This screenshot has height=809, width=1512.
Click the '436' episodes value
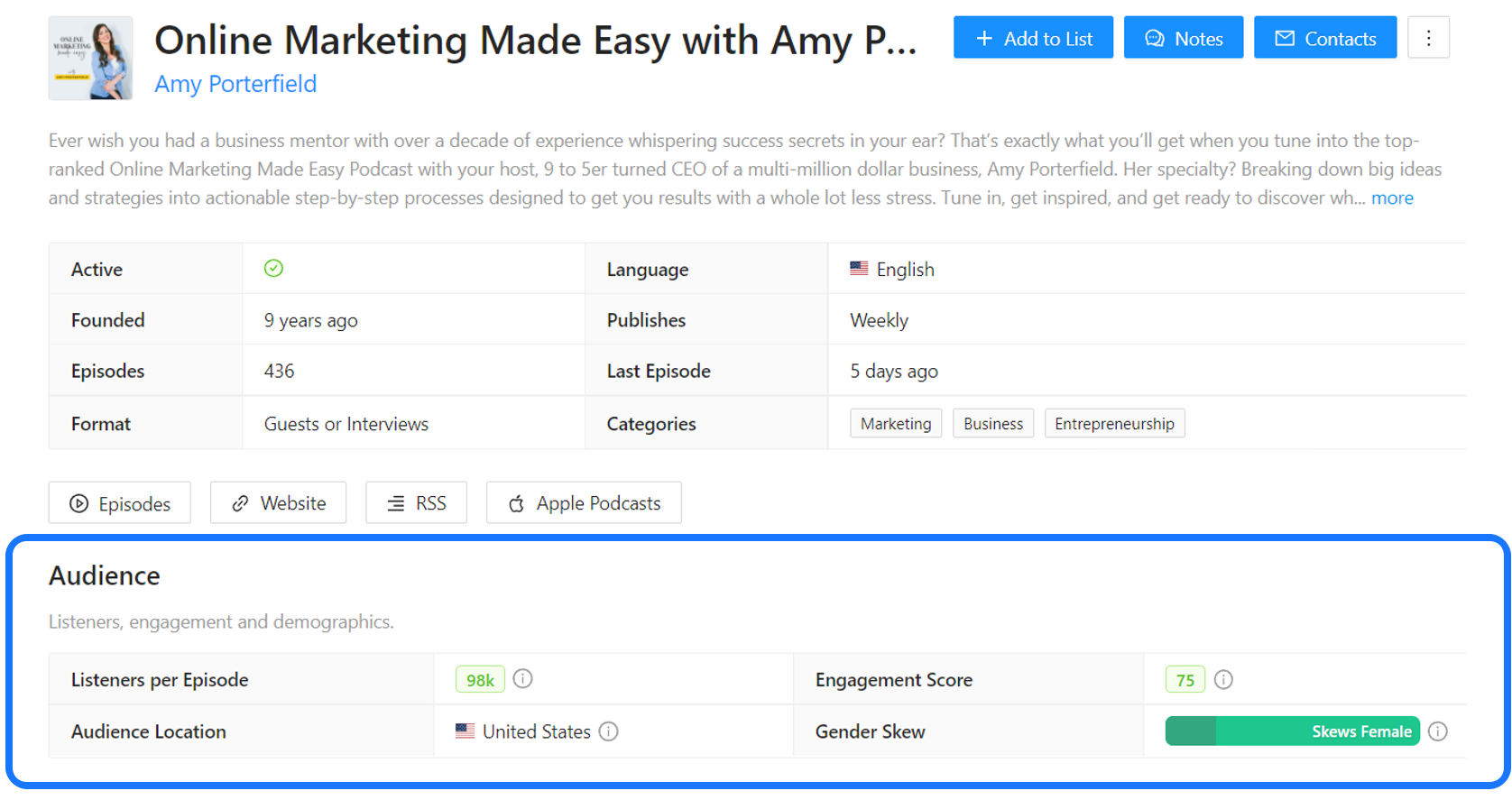(279, 371)
